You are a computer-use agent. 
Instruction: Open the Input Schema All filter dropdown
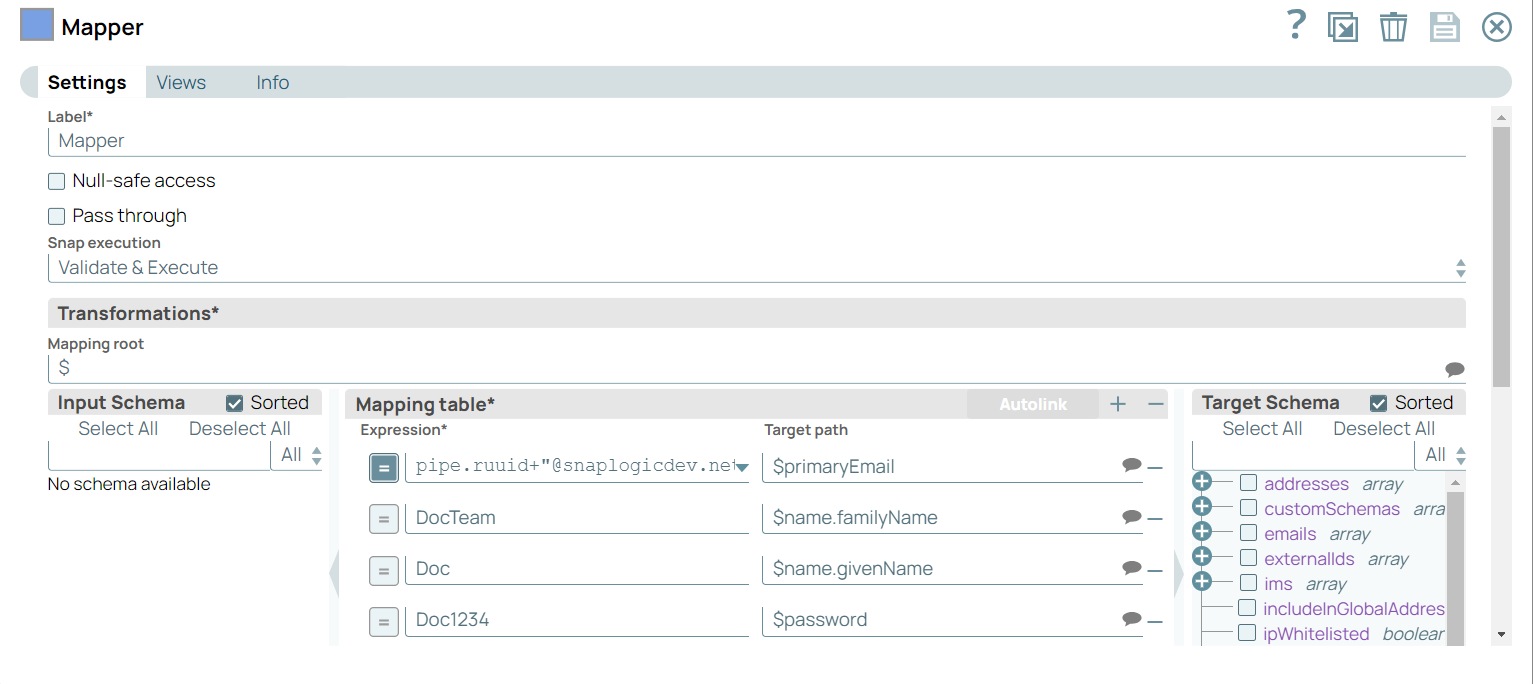coord(297,456)
